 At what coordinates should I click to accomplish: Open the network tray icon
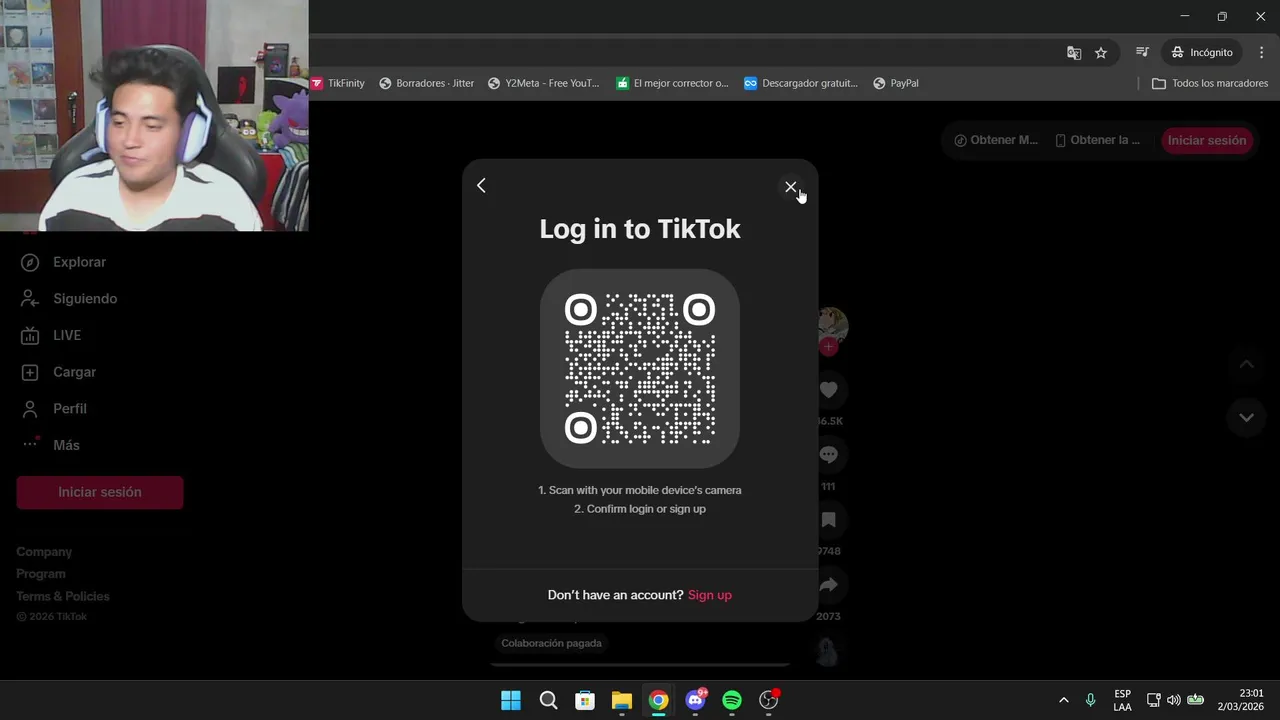click(x=1153, y=700)
